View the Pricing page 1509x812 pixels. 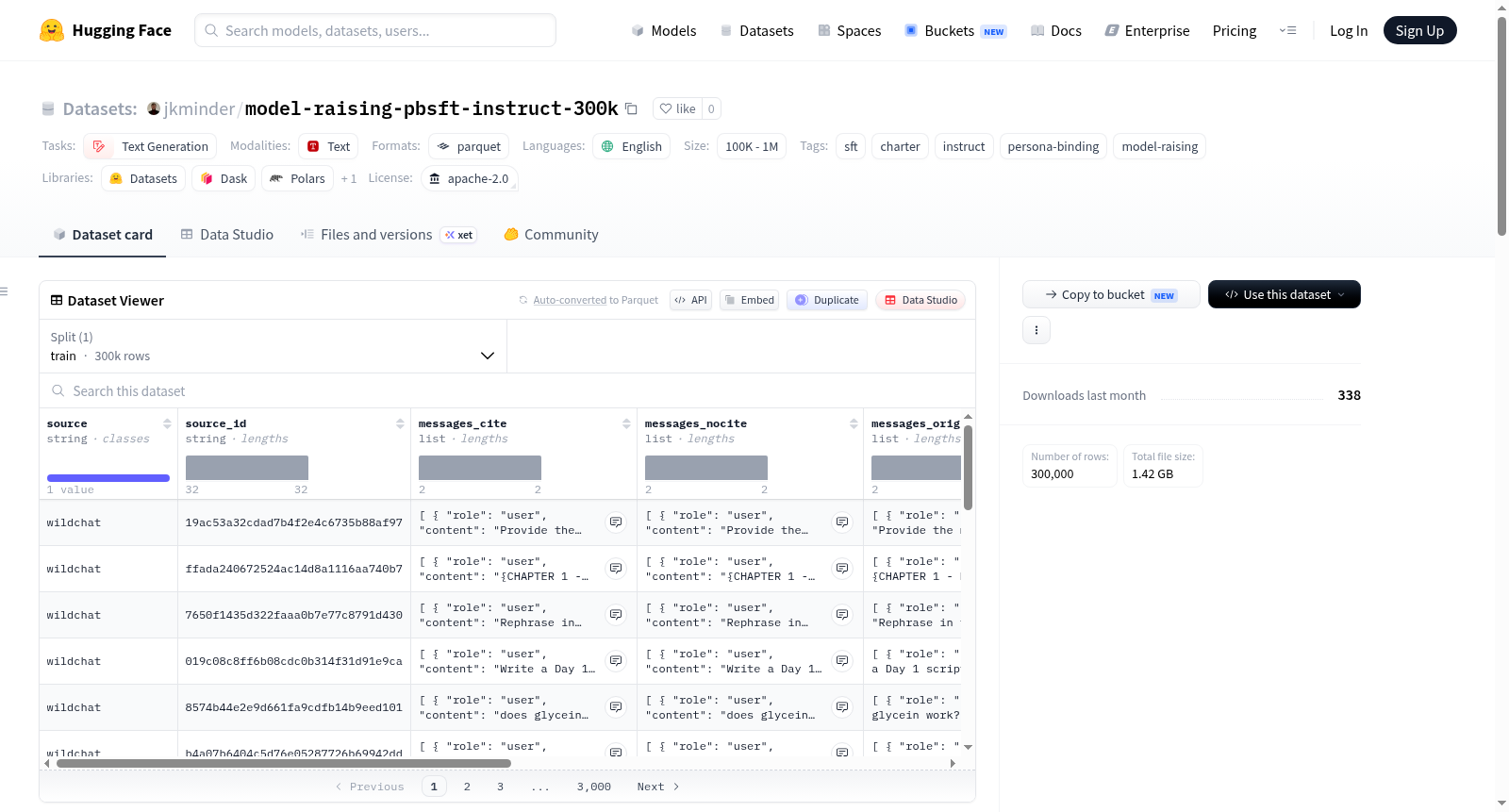click(x=1235, y=31)
